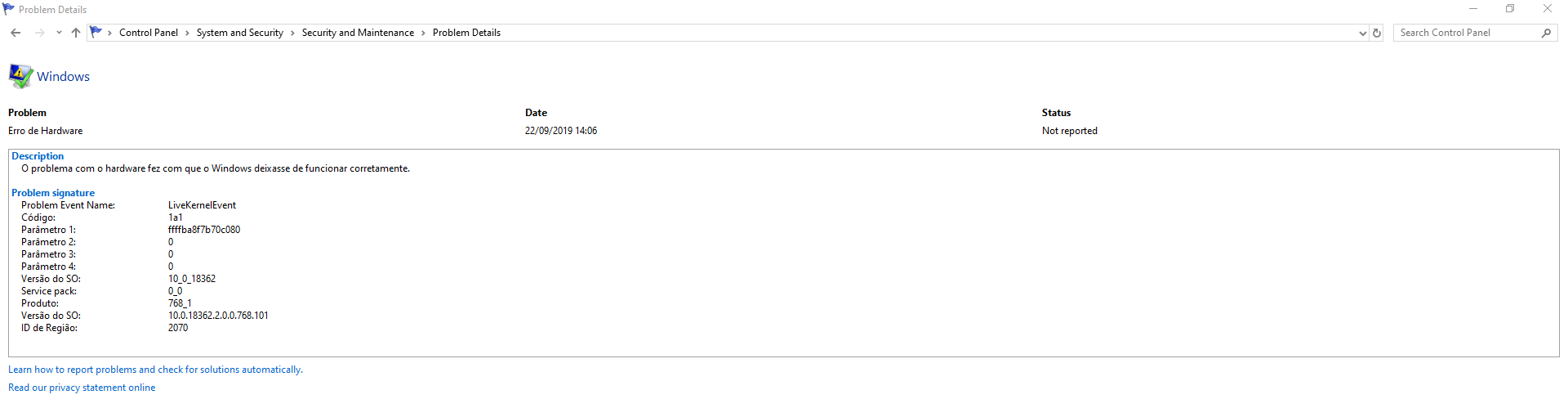Click the forward navigation arrow
The width and height of the screenshot is (1568, 399).
39,33
